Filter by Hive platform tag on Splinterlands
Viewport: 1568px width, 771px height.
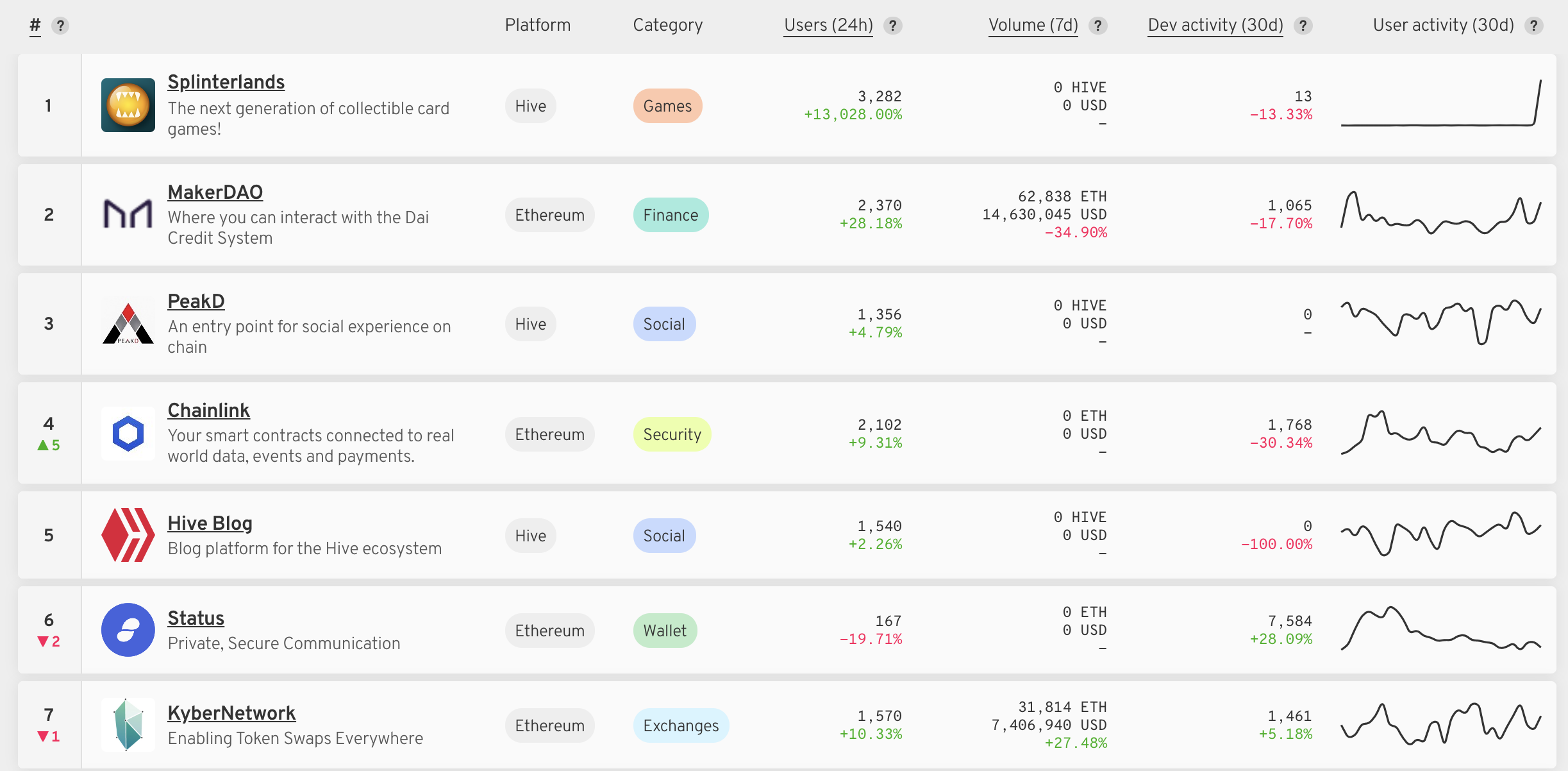(x=531, y=106)
